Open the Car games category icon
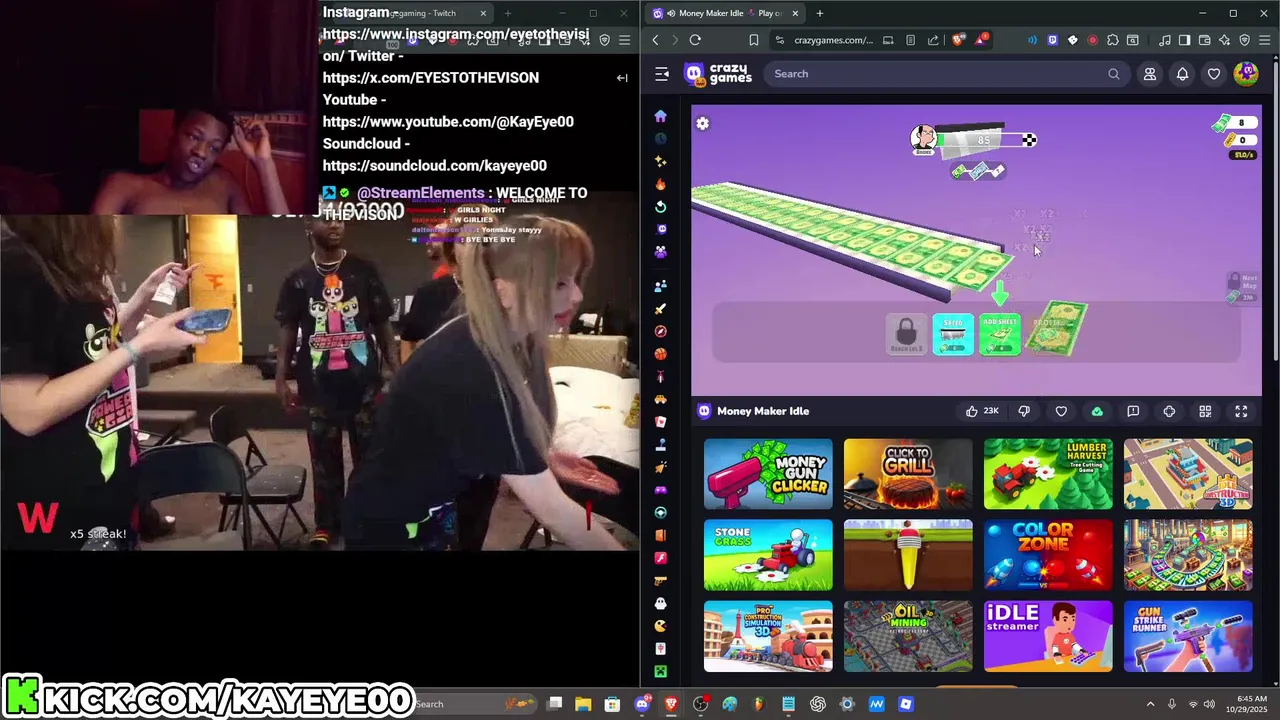The image size is (1280, 720). (660, 399)
